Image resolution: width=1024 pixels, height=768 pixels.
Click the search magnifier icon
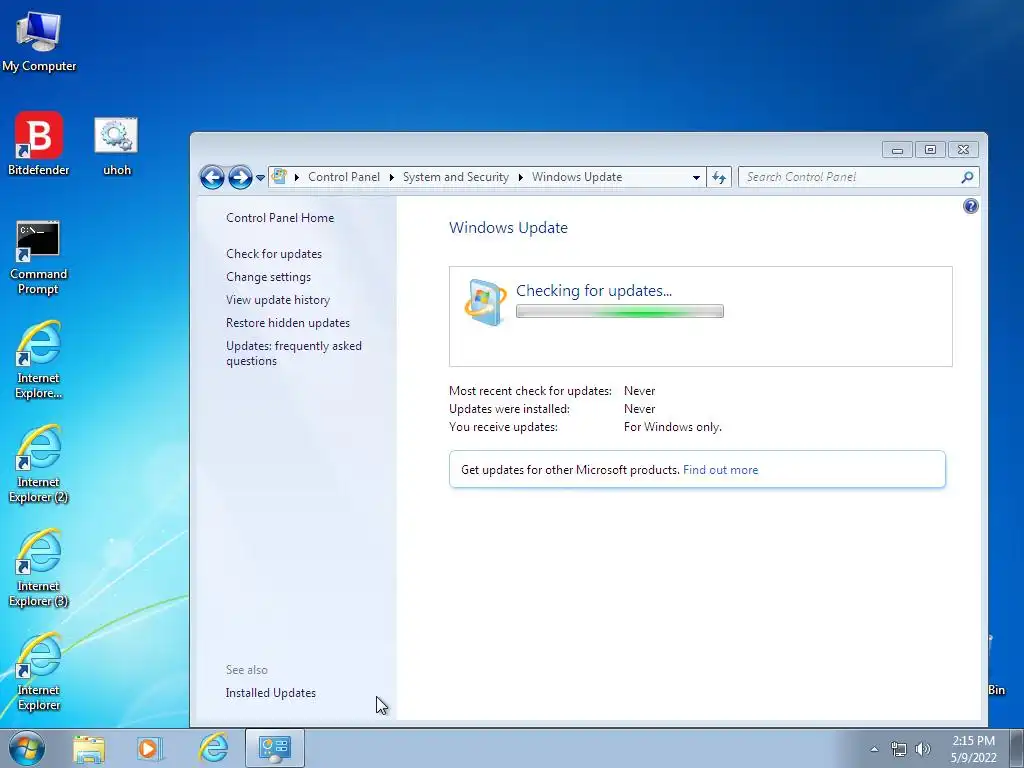pos(967,177)
